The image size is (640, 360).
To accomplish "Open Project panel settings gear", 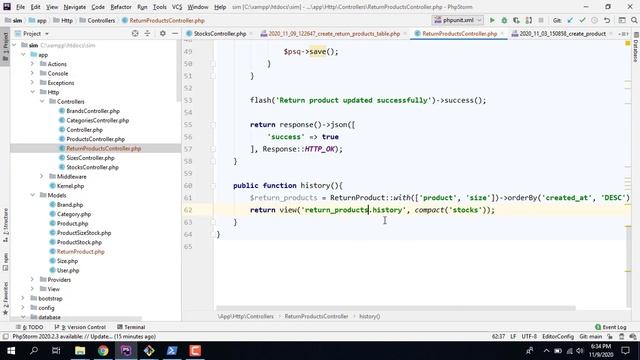I will [162, 33].
